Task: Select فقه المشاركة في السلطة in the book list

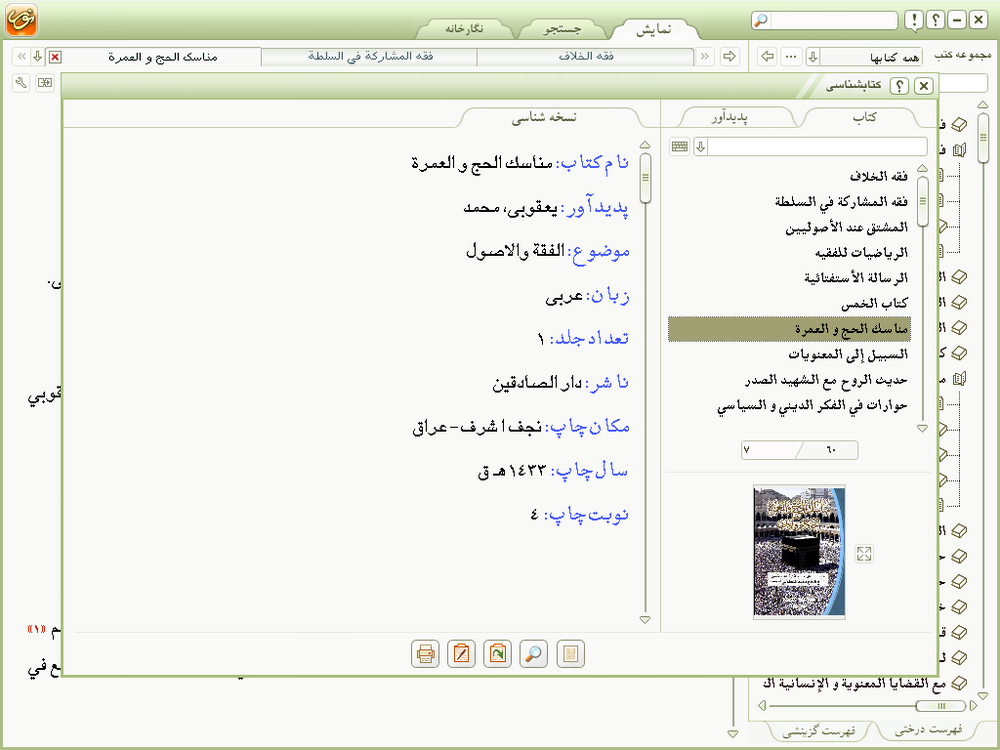Action: 790,202
